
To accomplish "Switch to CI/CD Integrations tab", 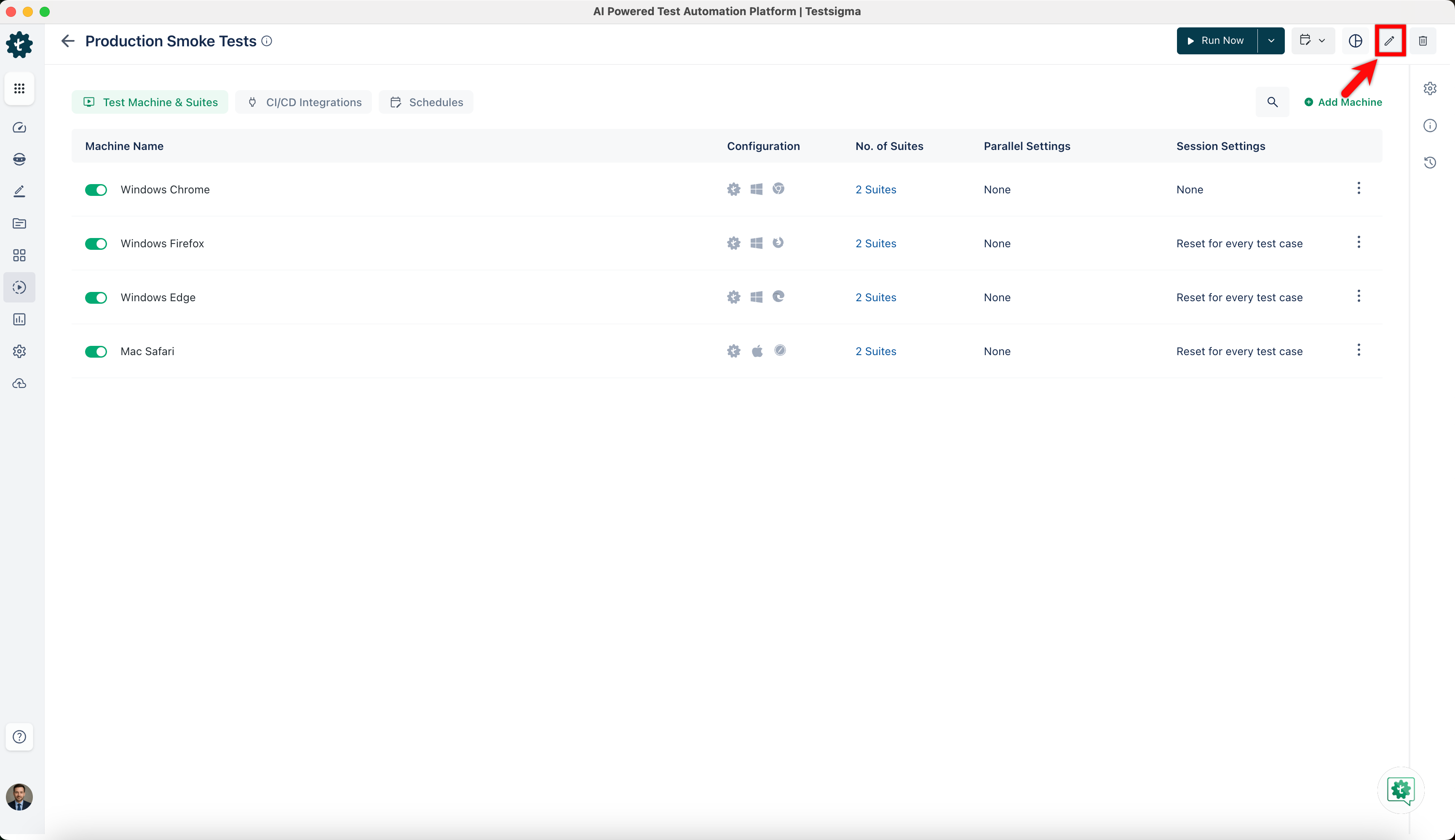I will [303, 102].
